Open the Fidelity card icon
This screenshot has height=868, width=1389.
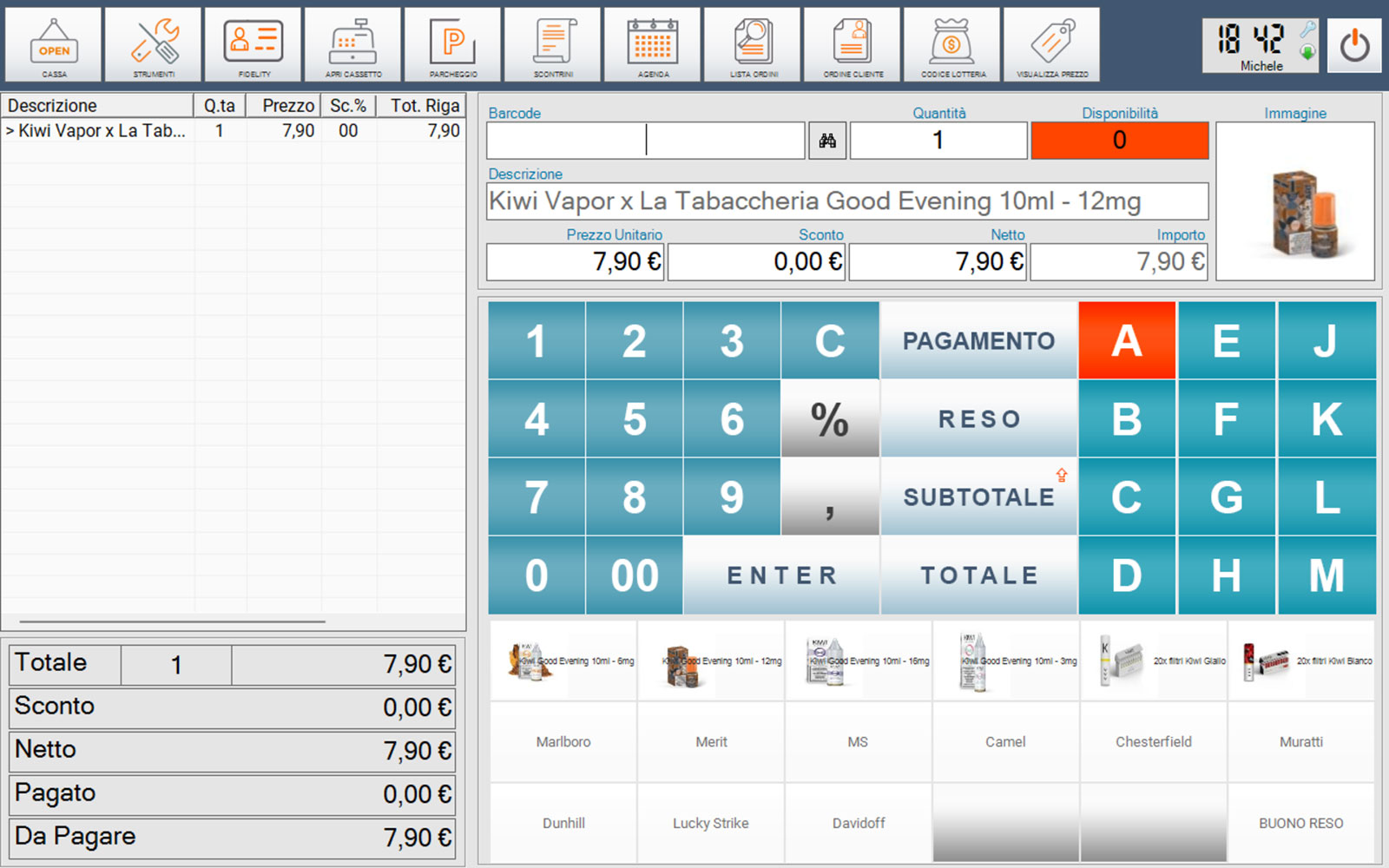253,45
